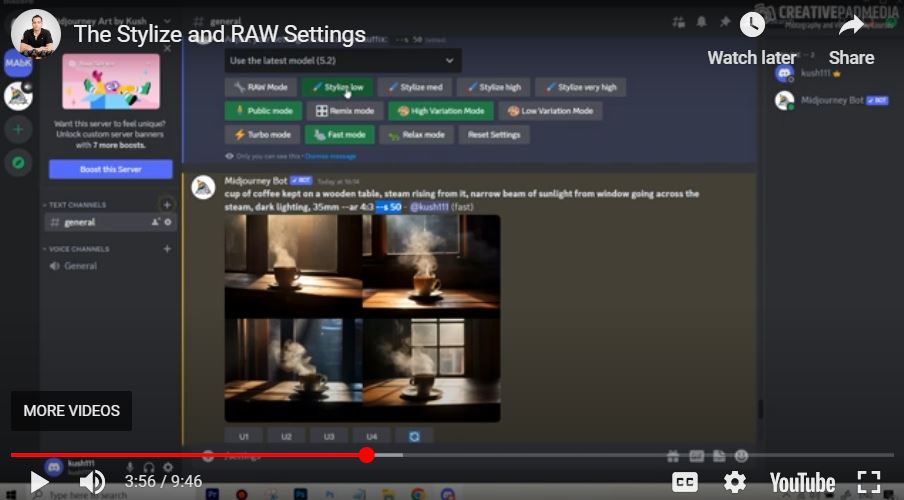Switch to Turbo mode
This screenshot has height=500, width=904.
click(x=262, y=134)
